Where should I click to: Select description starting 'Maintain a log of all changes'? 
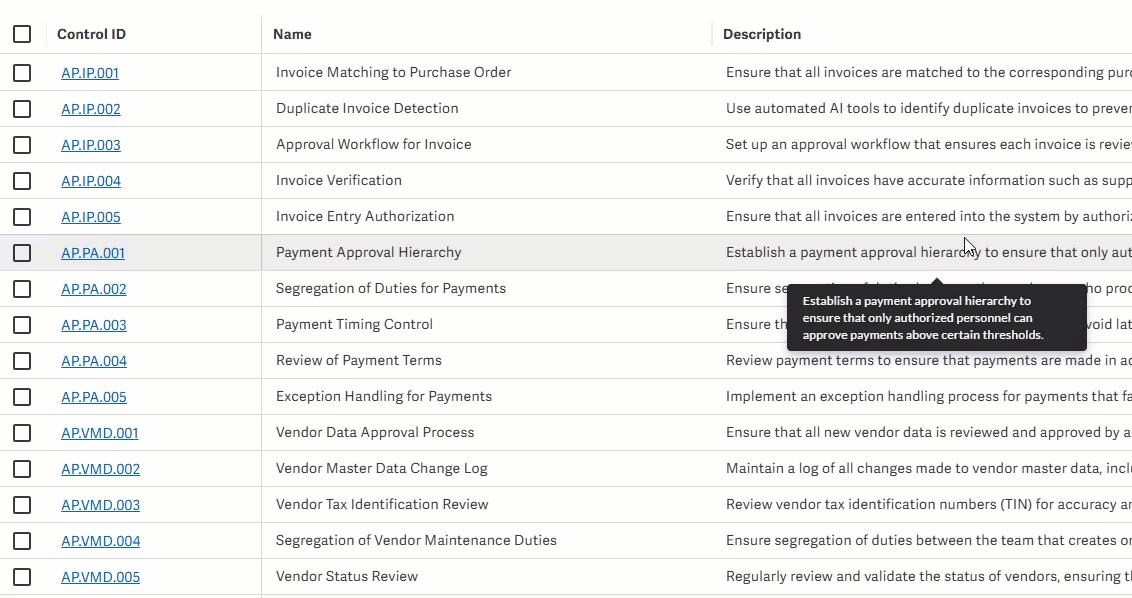click(x=928, y=469)
